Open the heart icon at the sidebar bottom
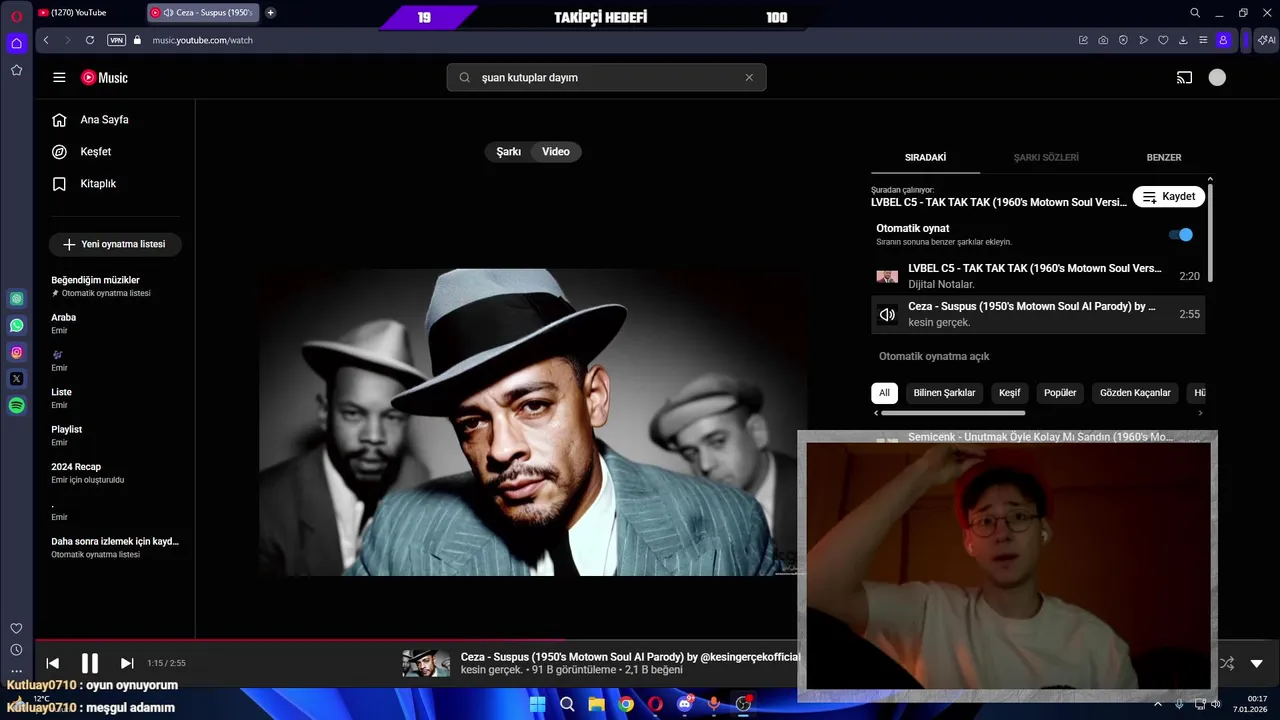The width and height of the screenshot is (1280, 720). click(x=16, y=628)
